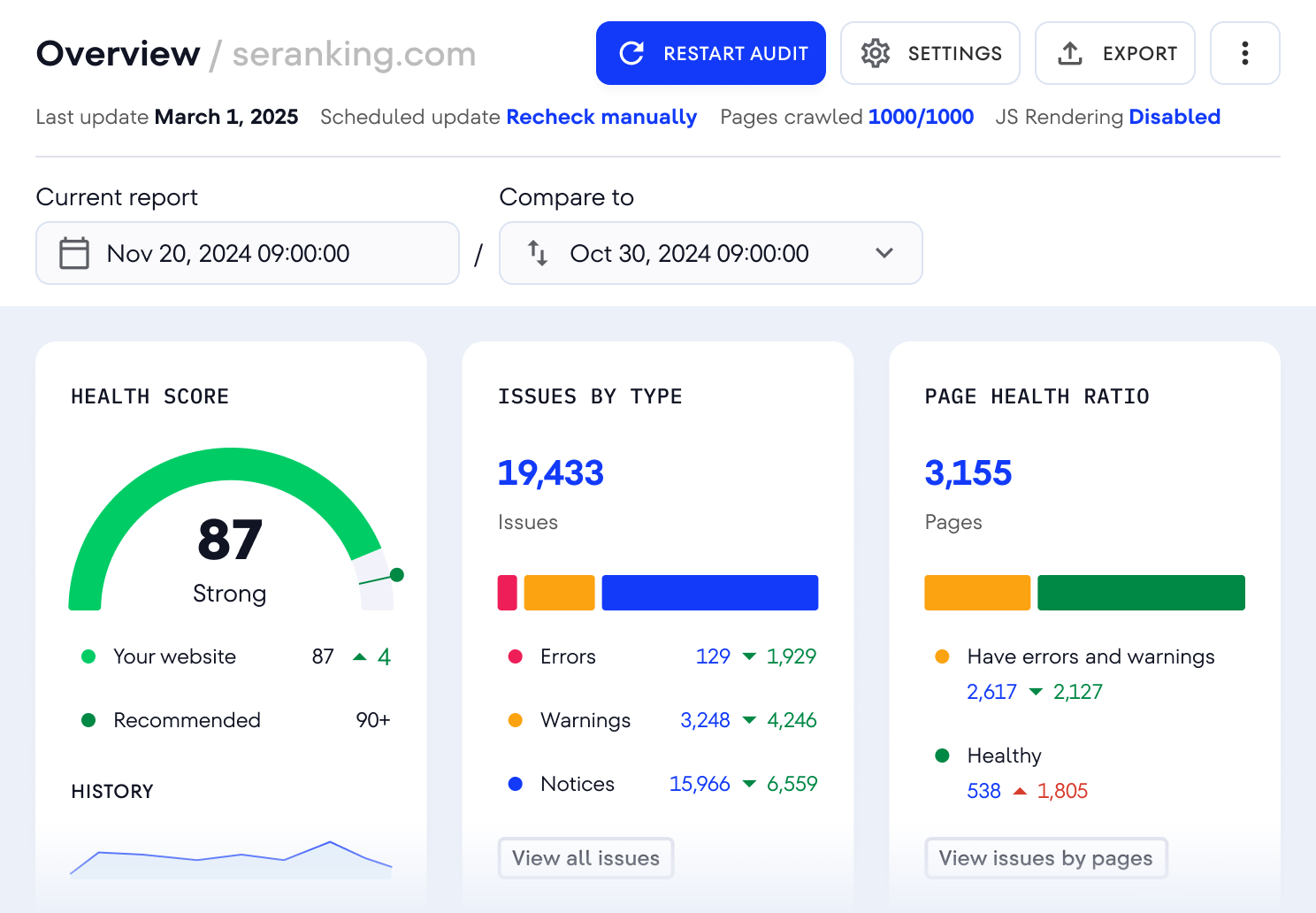This screenshot has width=1316, height=913.
Task: Click the refresh icon inside Restart Audit
Action: coord(630,53)
